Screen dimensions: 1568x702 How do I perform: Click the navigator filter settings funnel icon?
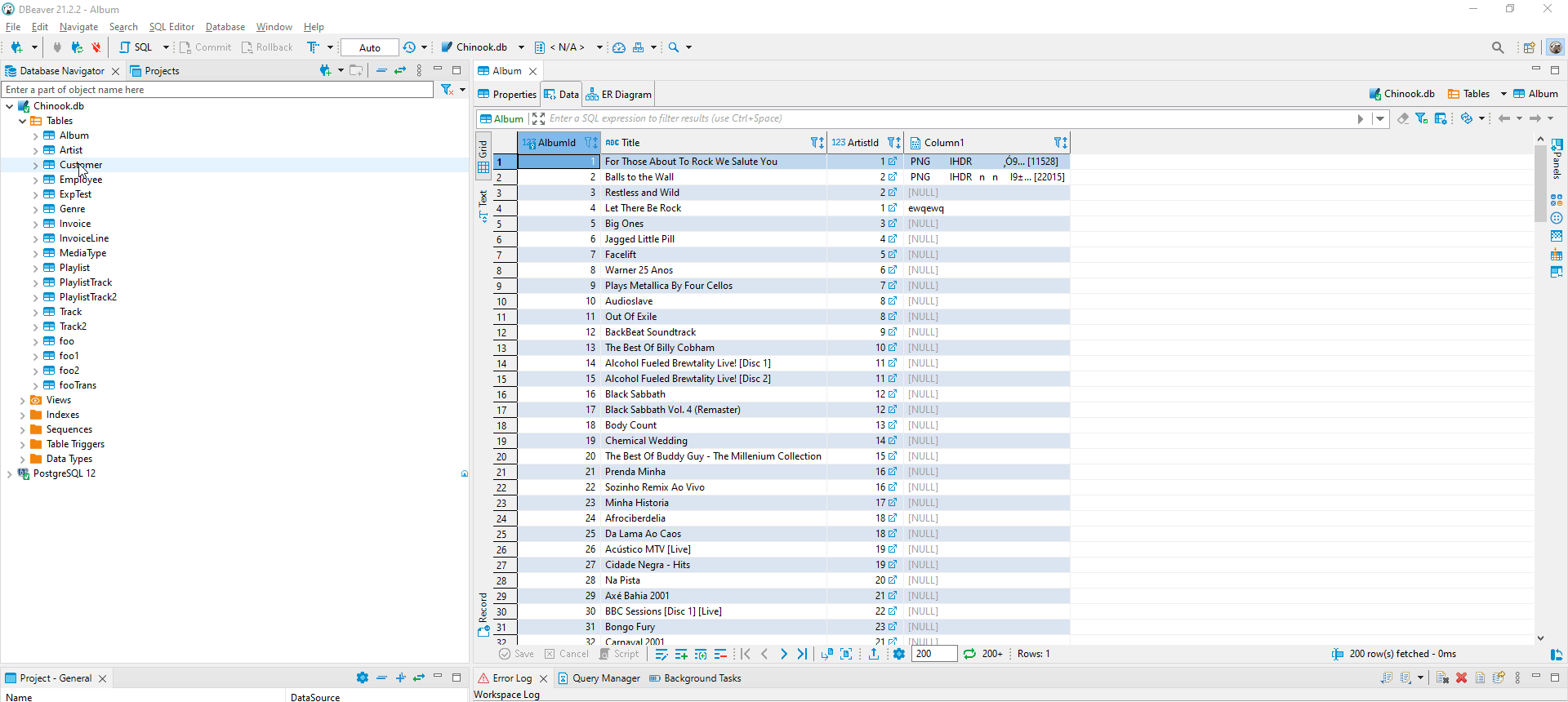point(447,90)
